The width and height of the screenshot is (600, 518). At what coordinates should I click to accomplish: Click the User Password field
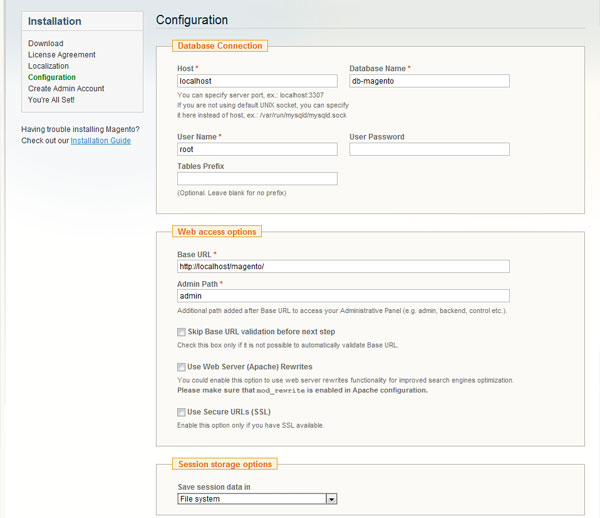429,149
